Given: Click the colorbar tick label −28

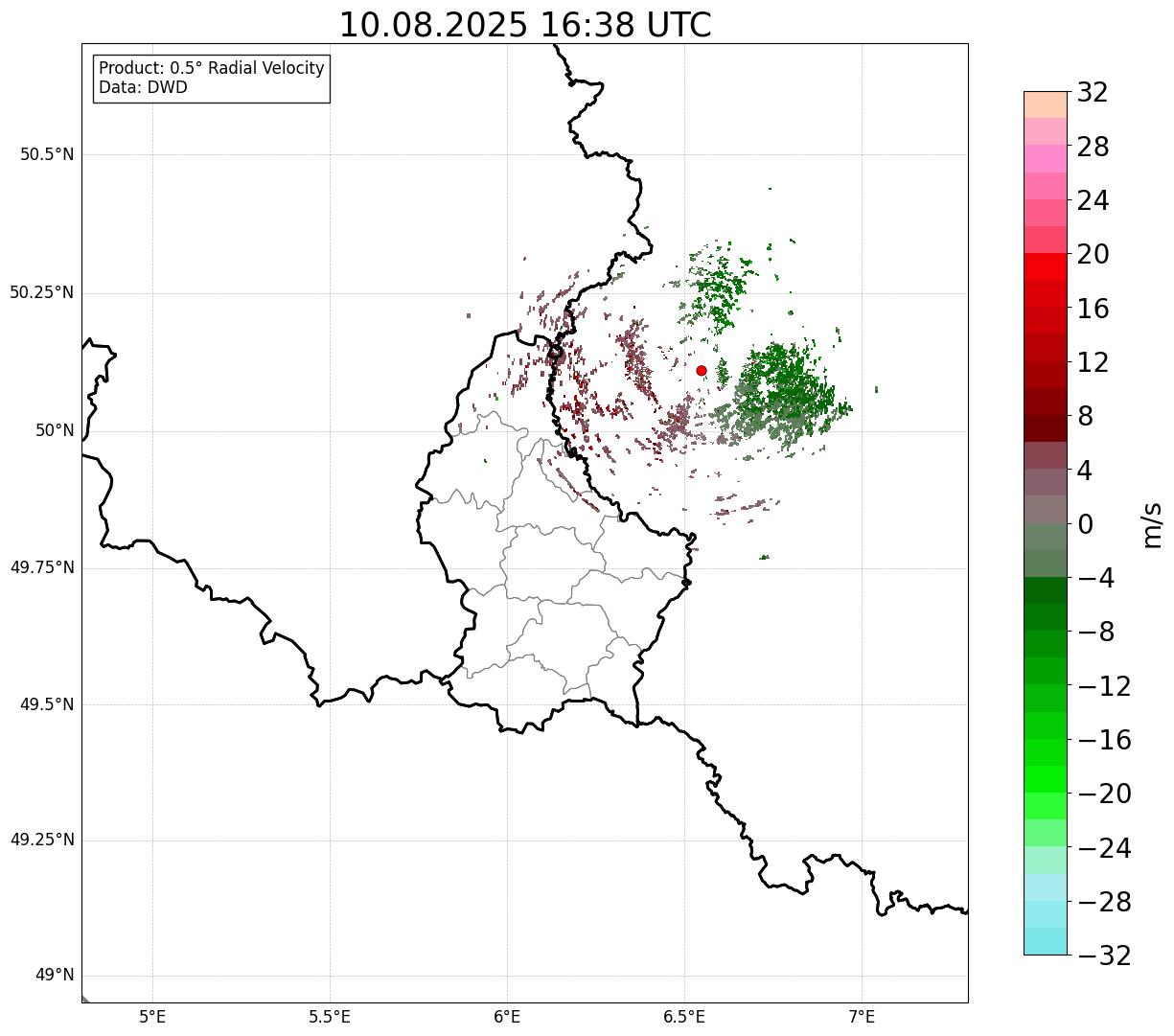Looking at the screenshot, I should (1104, 902).
